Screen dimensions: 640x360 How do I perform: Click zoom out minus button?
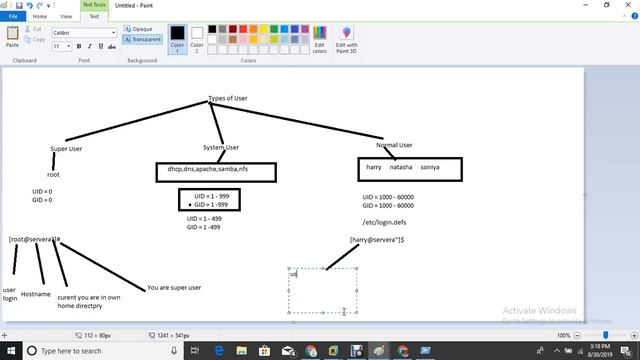click(577, 336)
